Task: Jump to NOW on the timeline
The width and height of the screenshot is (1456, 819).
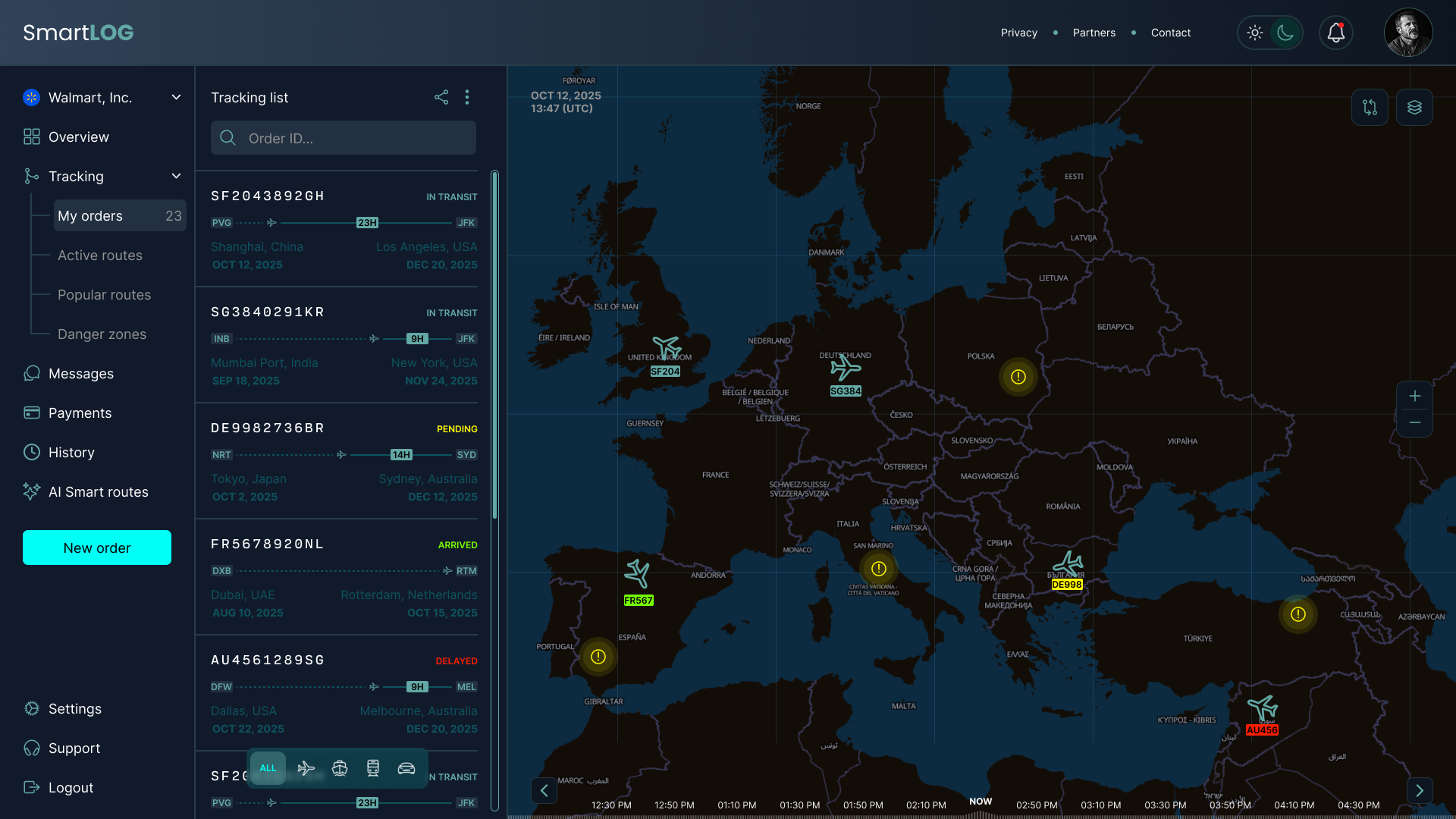Action: click(981, 801)
